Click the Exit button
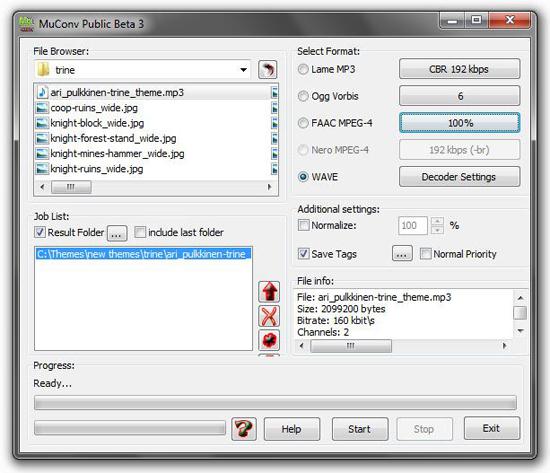Viewport: 550px width, 473px height. tap(492, 428)
